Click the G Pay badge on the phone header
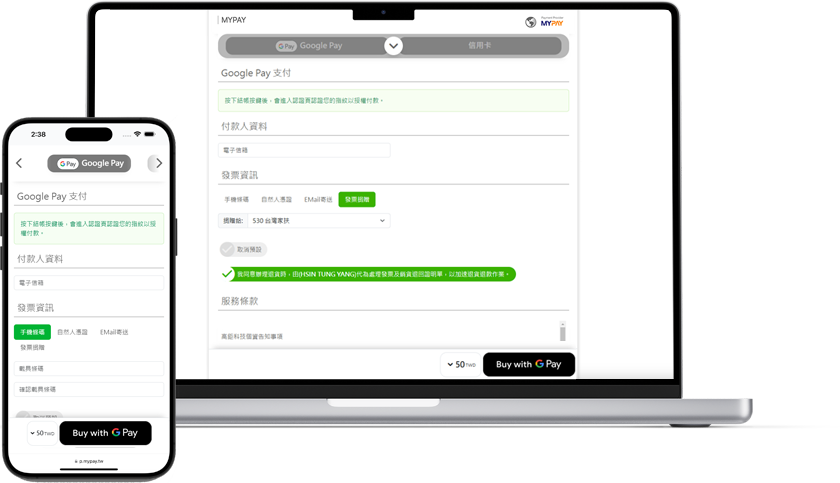 [68, 163]
